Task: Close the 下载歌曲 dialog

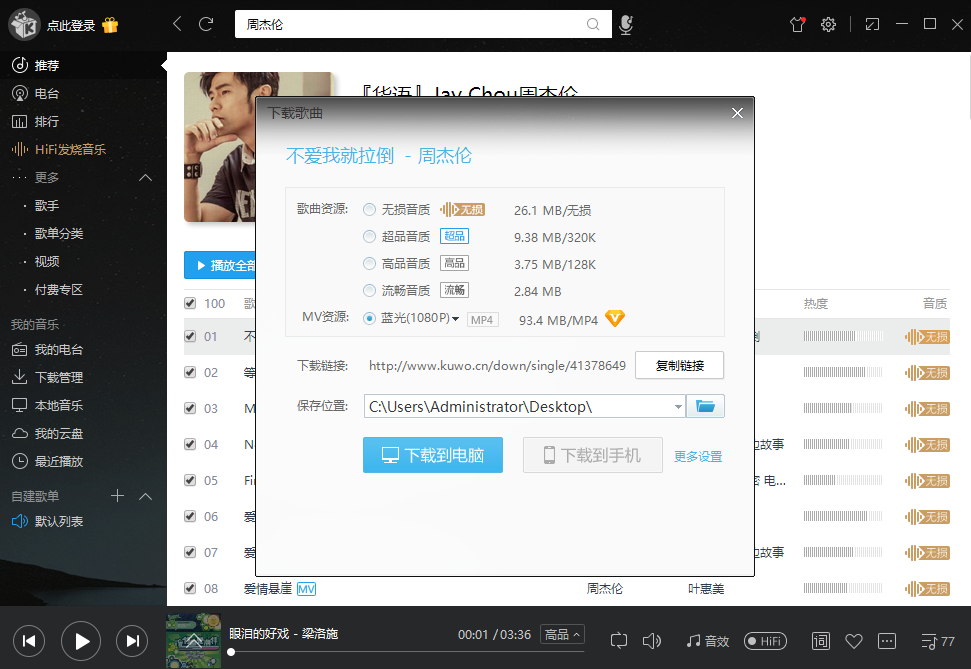Action: click(737, 113)
